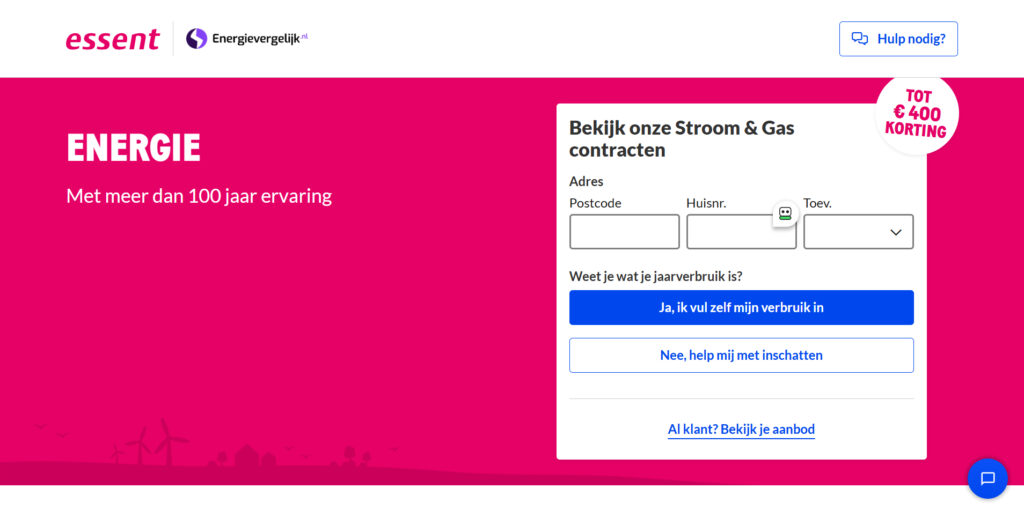Open the floating chat bubble button
The image size is (1024, 510).
pyautogui.click(x=987, y=478)
